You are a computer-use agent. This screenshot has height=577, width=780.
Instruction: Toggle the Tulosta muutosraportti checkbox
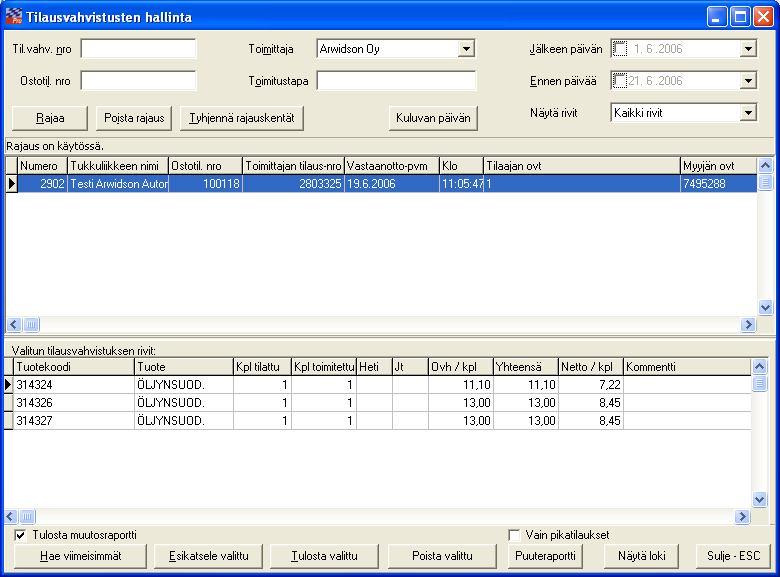20,535
